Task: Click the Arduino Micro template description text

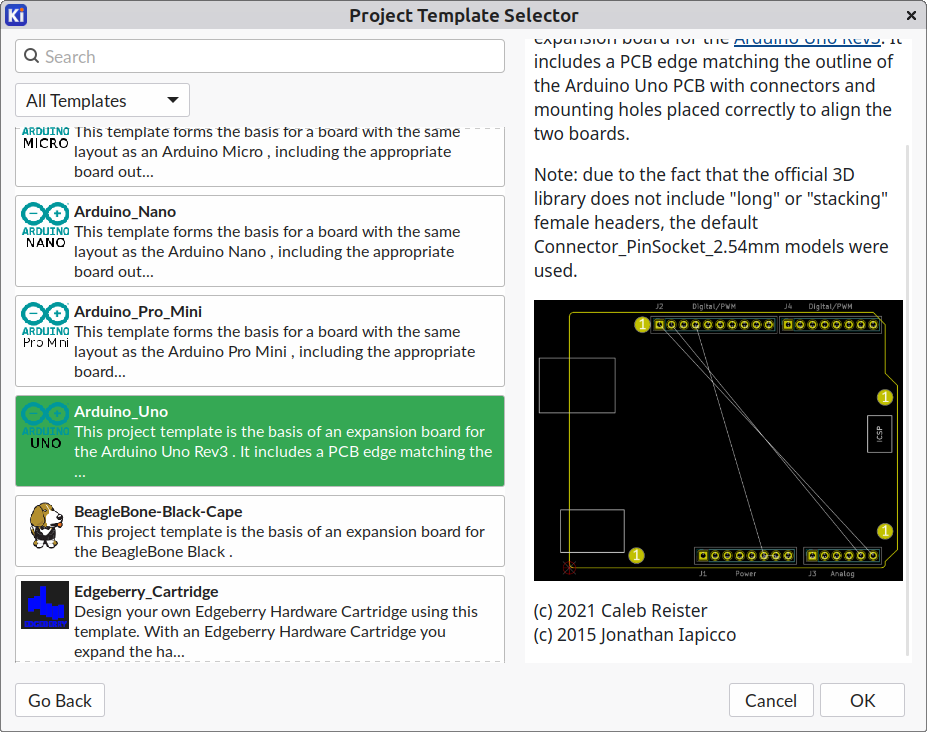Action: click(x=267, y=152)
